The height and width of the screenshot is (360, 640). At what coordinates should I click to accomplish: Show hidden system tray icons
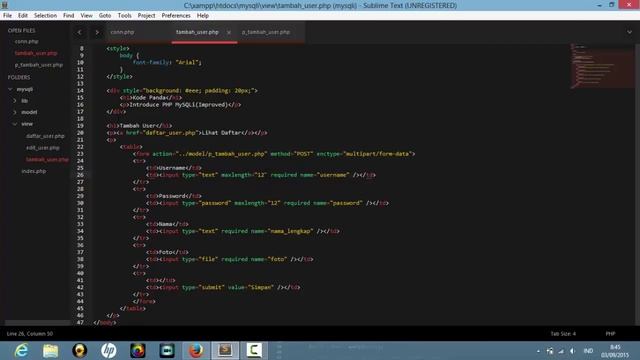click(x=538, y=351)
